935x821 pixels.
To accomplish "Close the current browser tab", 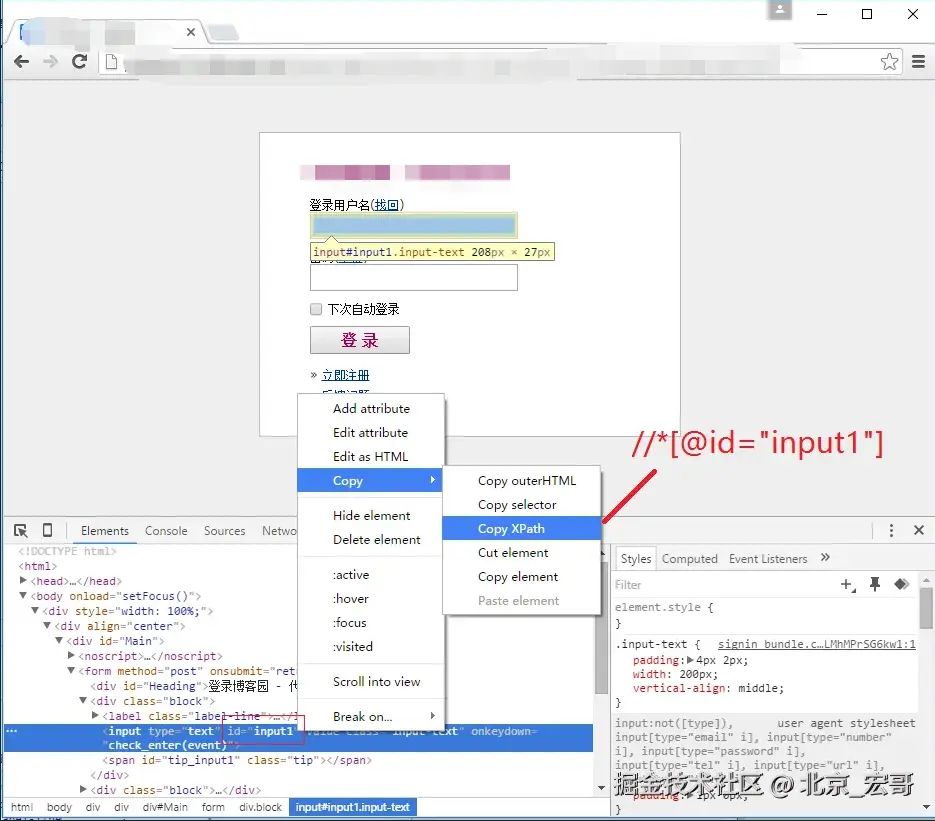I will point(191,32).
